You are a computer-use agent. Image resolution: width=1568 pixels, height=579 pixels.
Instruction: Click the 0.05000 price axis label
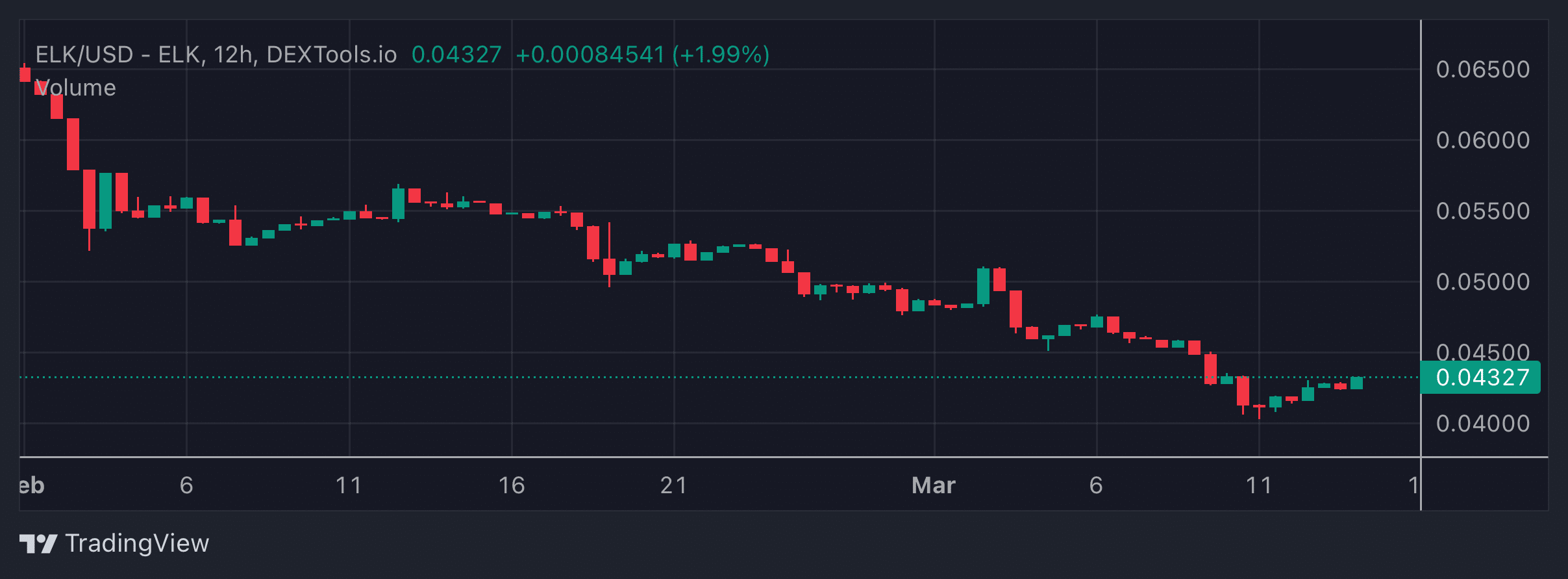point(1483,282)
